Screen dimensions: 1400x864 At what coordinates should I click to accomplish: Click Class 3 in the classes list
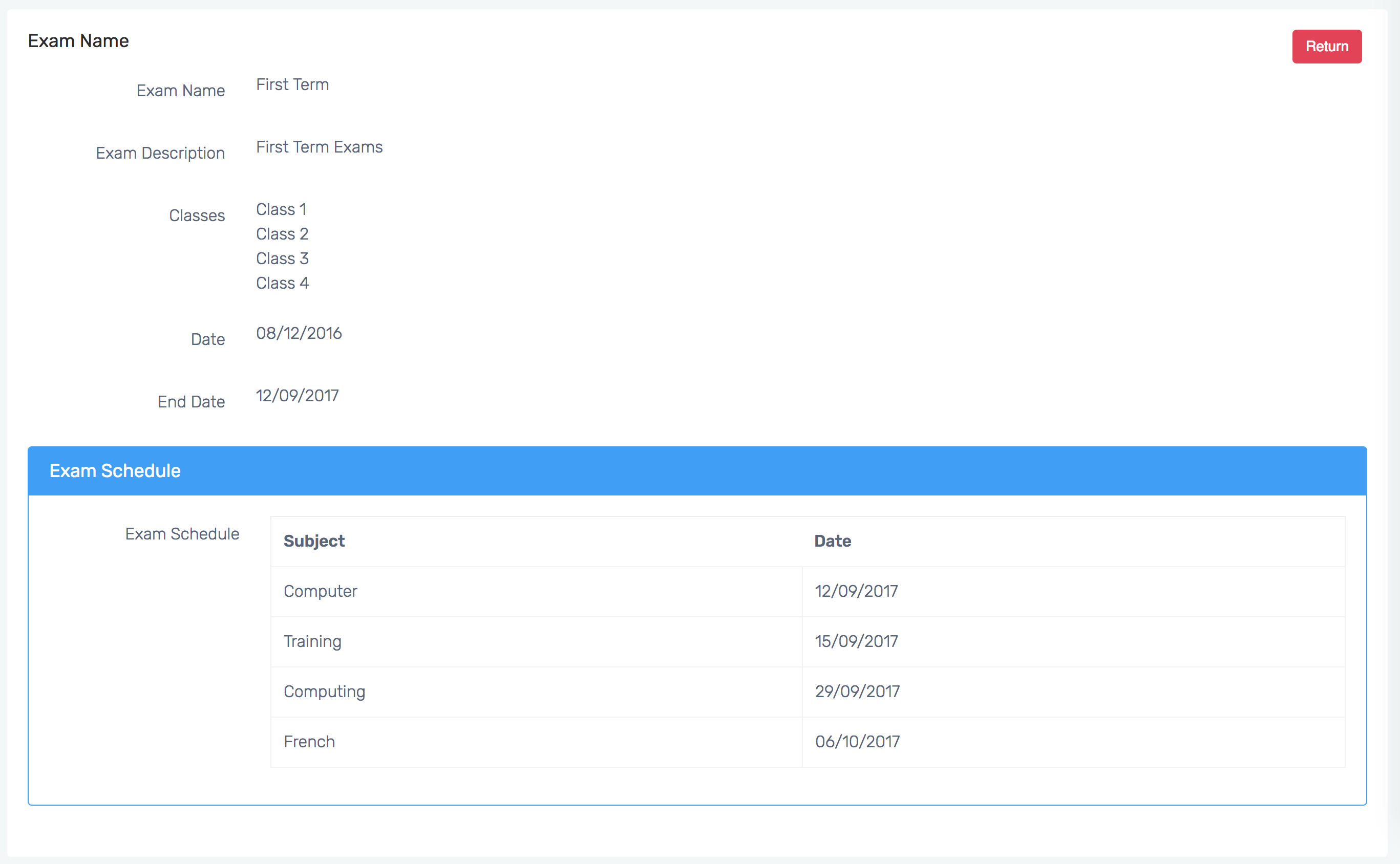pos(282,258)
